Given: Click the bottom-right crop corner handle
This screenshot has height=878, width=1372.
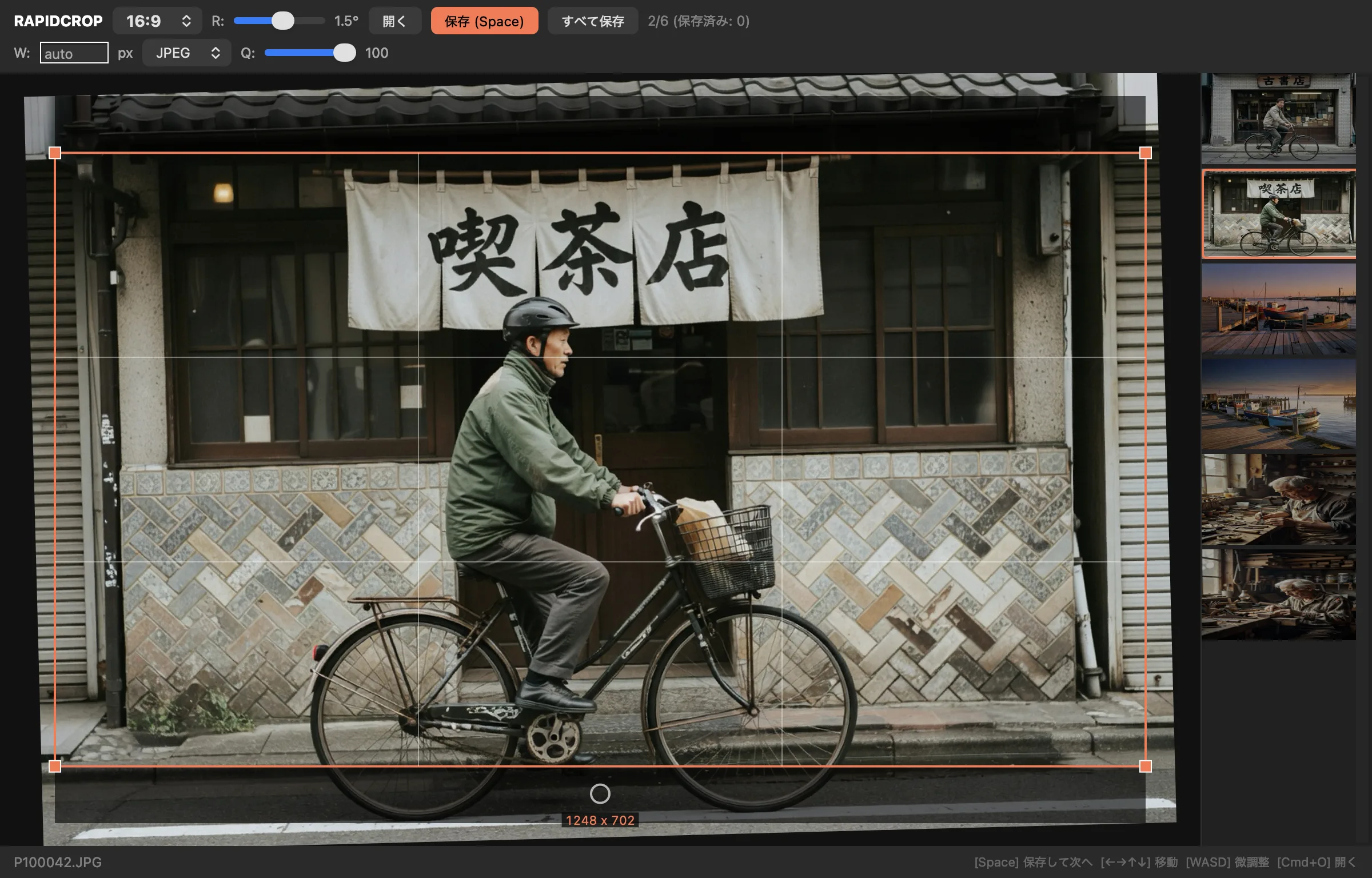Looking at the screenshot, I should [1146, 767].
